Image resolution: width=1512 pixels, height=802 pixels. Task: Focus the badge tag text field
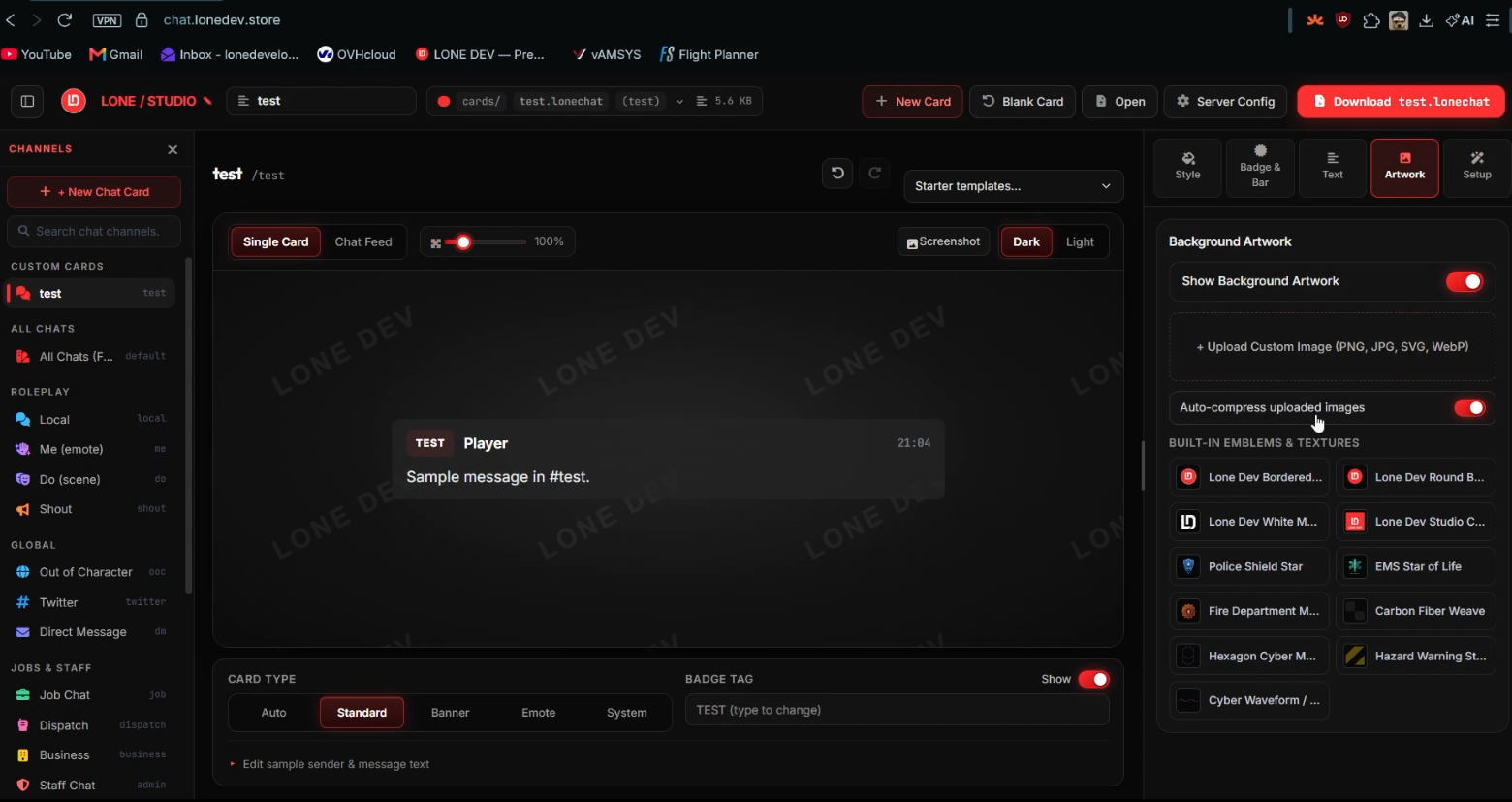[x=897, y=710]
